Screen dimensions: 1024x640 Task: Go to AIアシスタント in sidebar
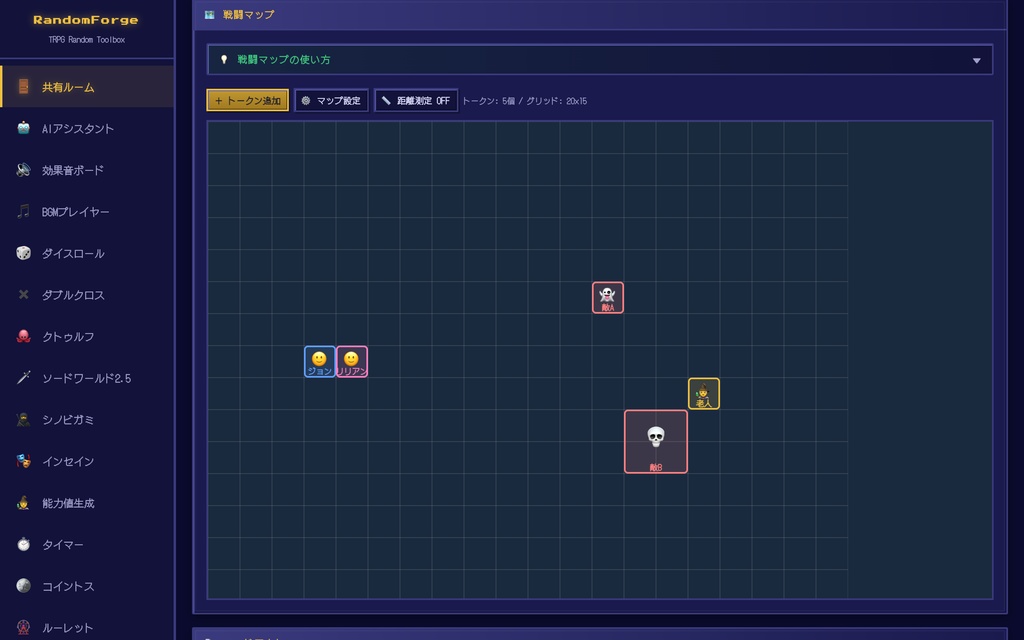(x=87, y=128)
